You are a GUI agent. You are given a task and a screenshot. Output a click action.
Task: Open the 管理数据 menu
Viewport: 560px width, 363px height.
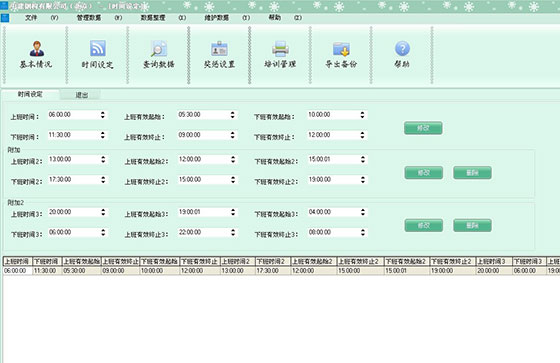tap(89, 18)
